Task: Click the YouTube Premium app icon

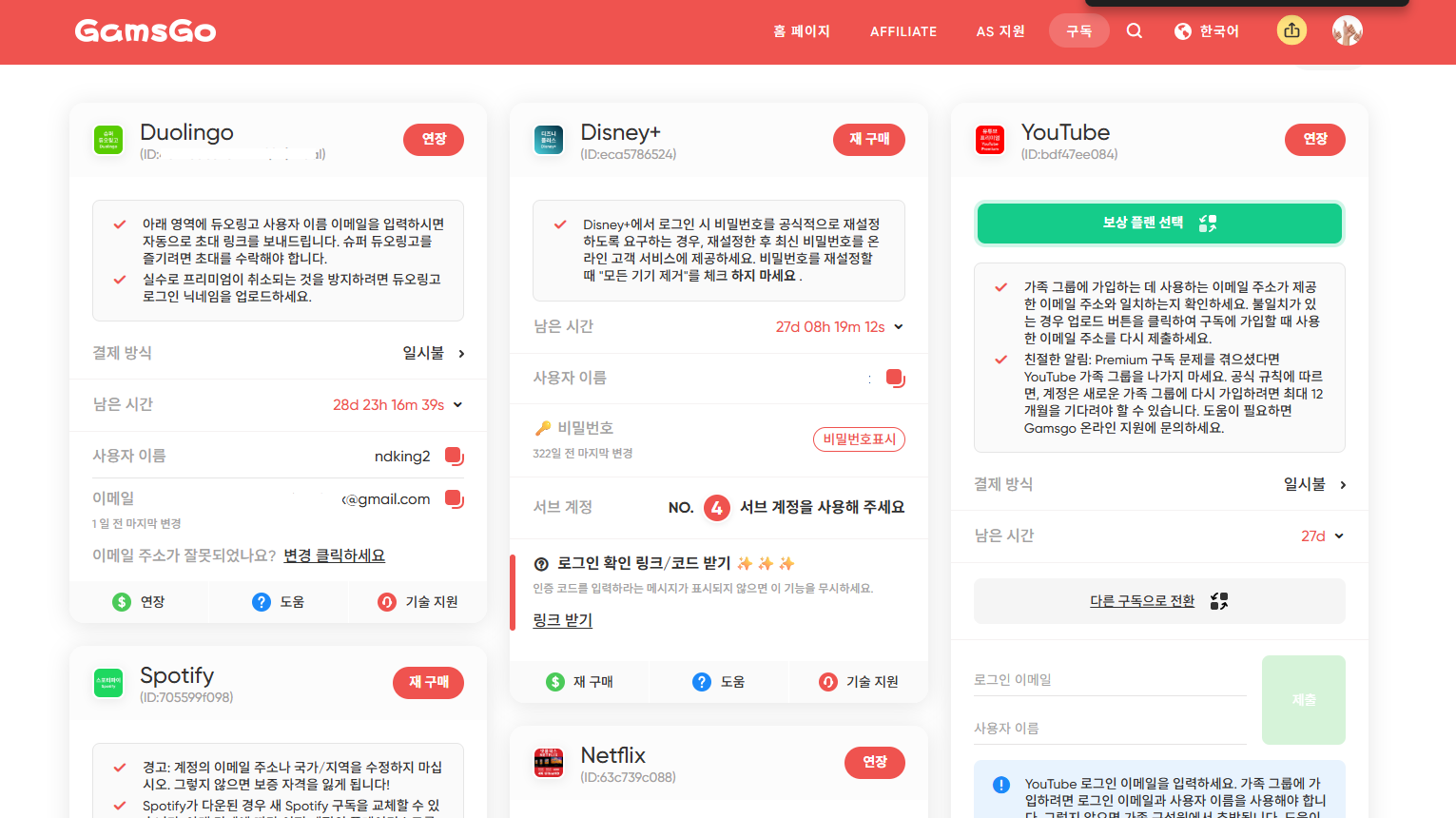Action: tap(990, 140)
